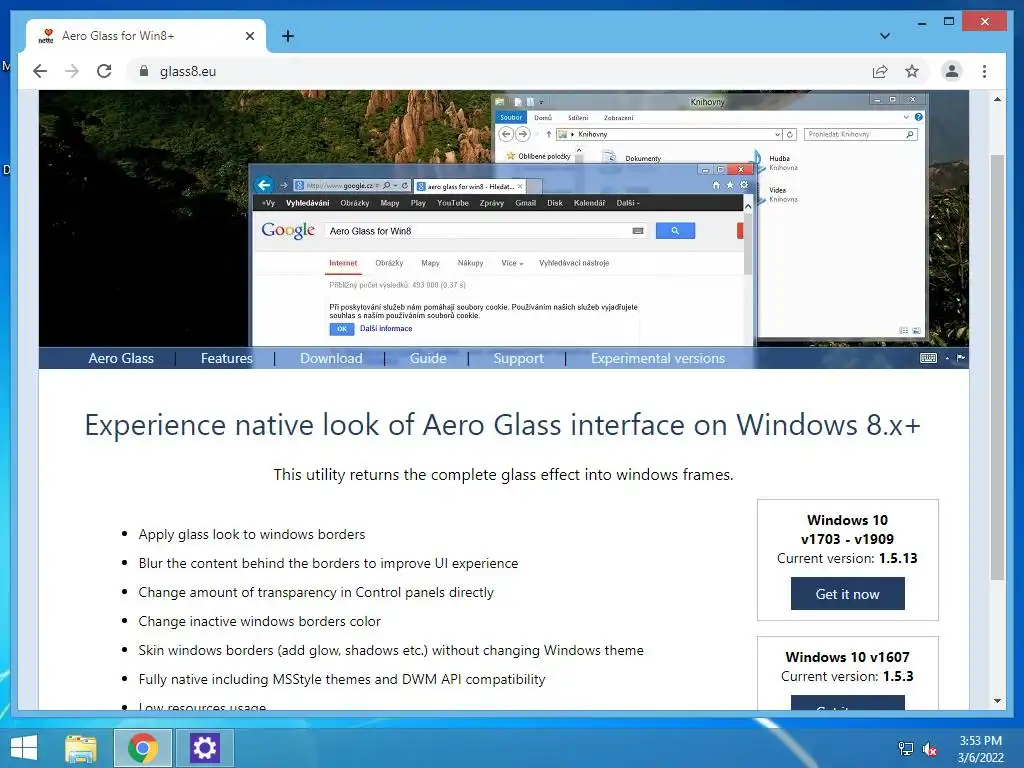Screen dimensions: 1024x768
Task: Click the flag icon in the nav bar
Action: pyautogui.click(x=961, y=358)
